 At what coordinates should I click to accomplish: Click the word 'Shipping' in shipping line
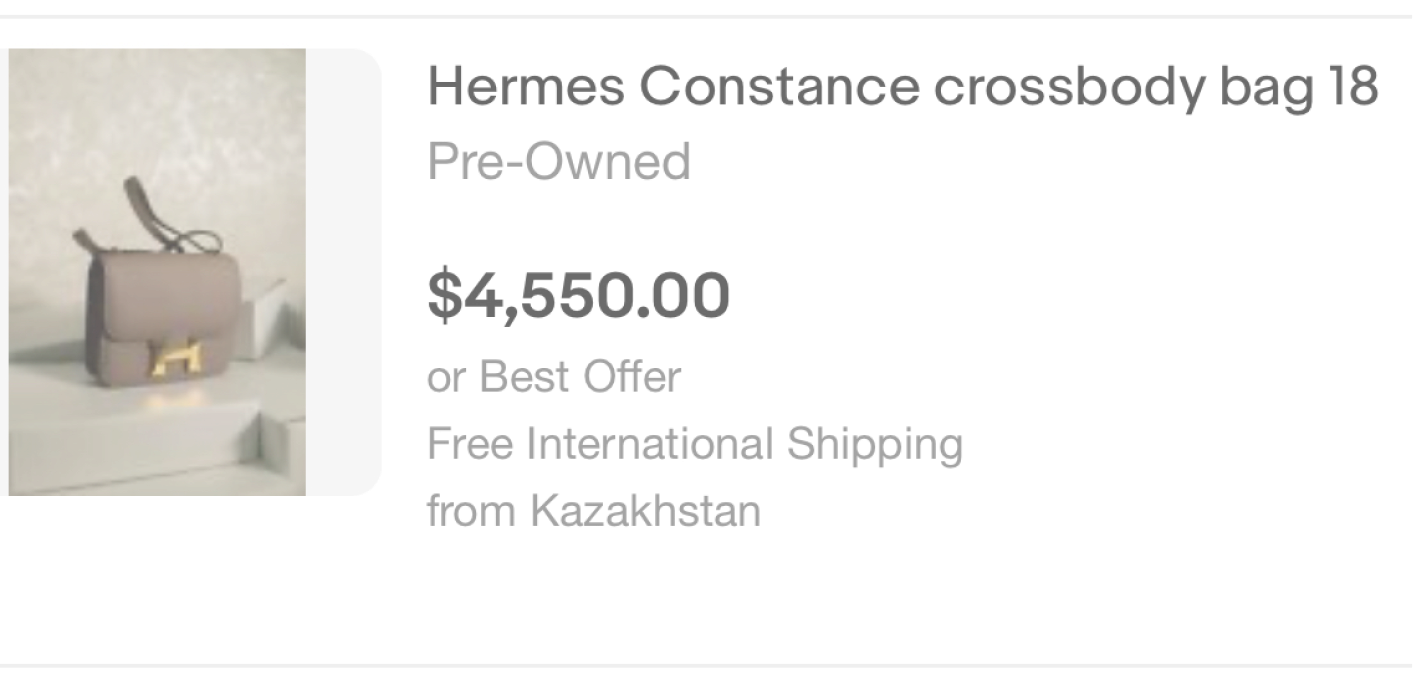tap(874, 443)
